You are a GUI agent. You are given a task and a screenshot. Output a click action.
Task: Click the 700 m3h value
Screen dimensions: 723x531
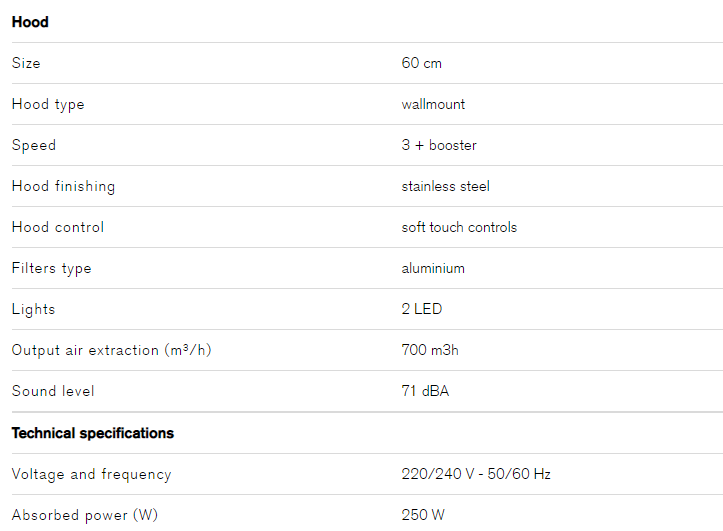pos(430,350)
